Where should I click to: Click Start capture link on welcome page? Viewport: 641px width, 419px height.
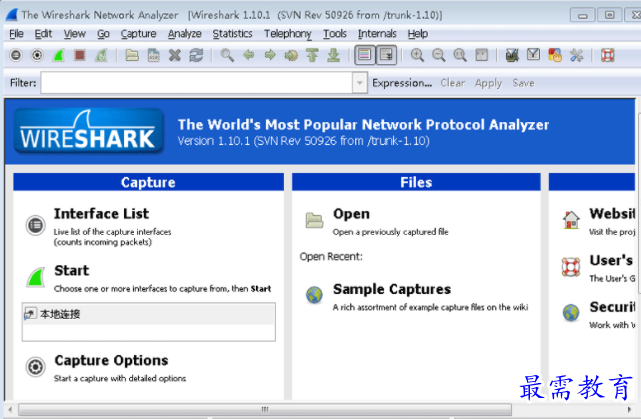(72, 270)
